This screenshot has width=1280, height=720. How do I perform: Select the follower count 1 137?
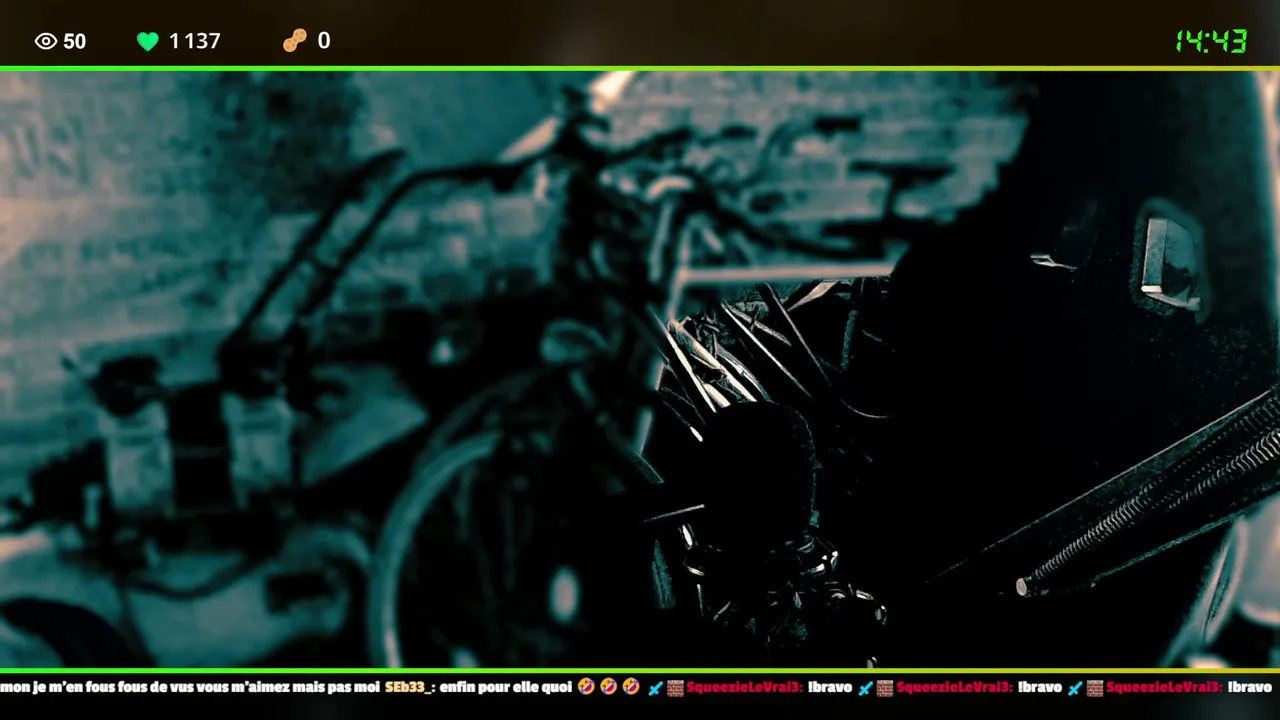coord(195,41)
